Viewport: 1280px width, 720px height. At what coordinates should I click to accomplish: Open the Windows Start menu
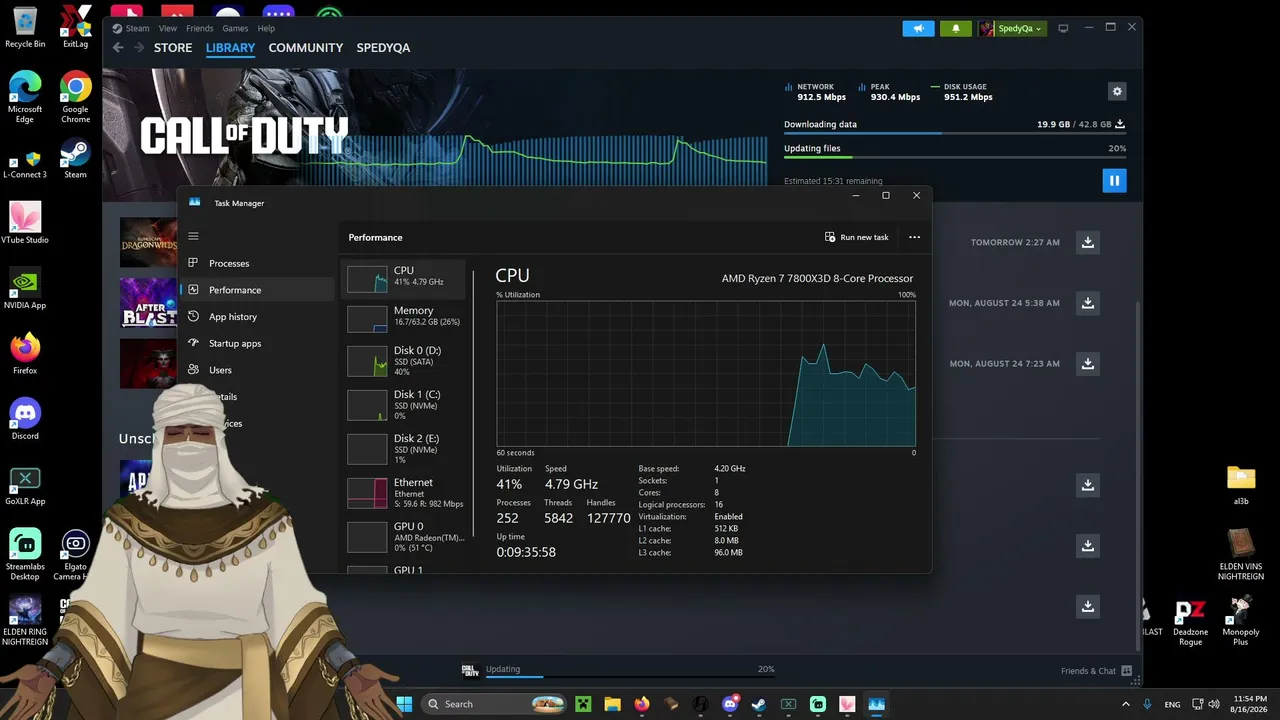tap(405, 704)
